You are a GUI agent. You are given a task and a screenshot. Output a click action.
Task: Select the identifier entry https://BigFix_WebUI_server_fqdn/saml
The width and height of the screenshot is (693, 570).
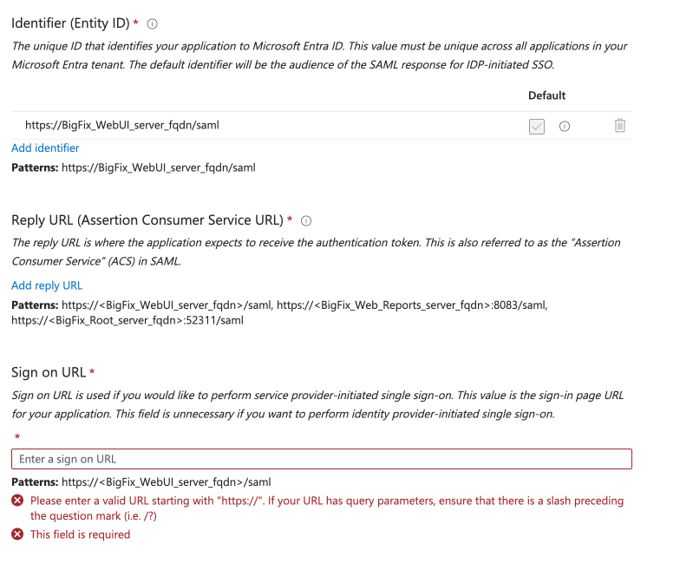[x=122, y=125]
